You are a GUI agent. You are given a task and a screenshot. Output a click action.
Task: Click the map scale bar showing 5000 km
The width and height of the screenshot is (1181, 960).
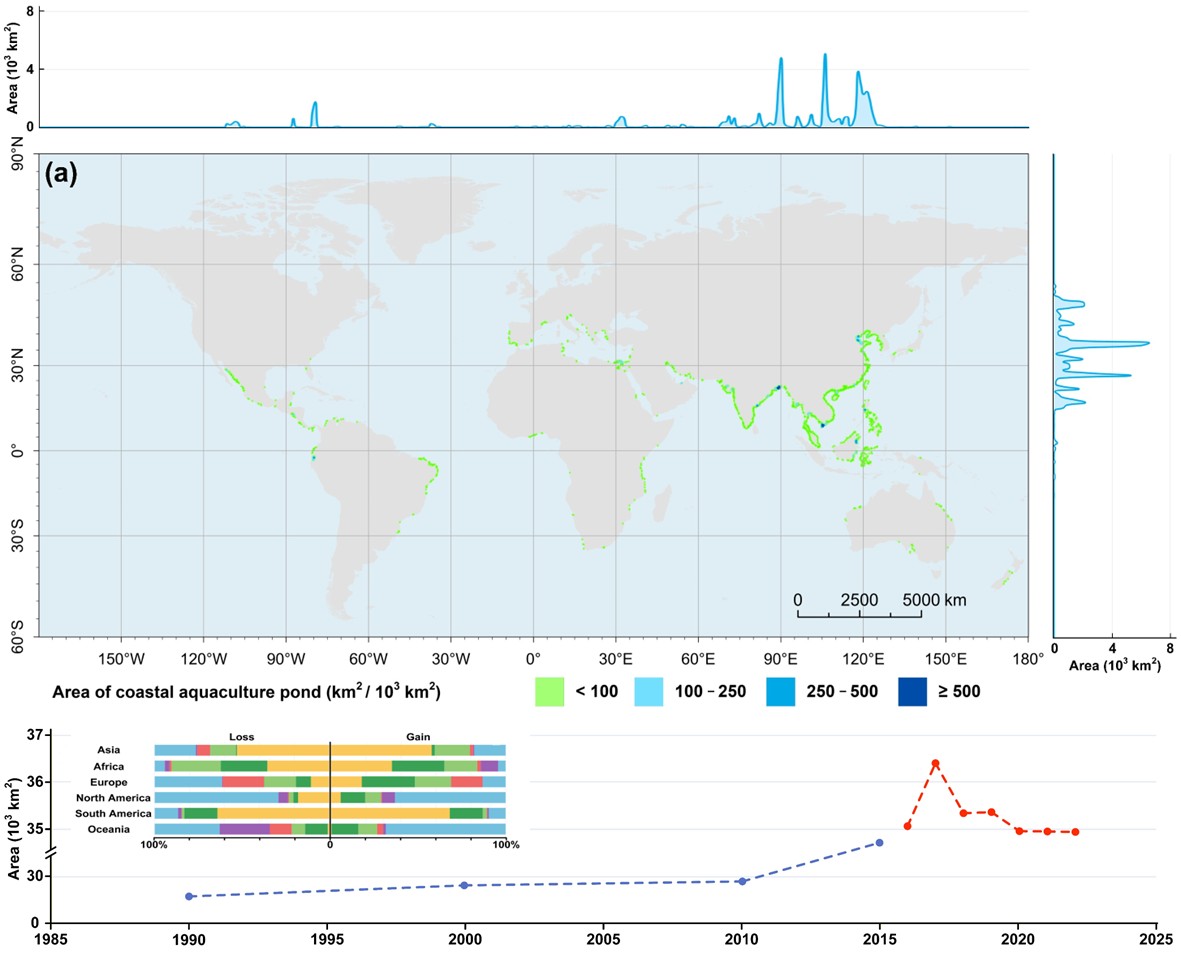pos(858,613)
